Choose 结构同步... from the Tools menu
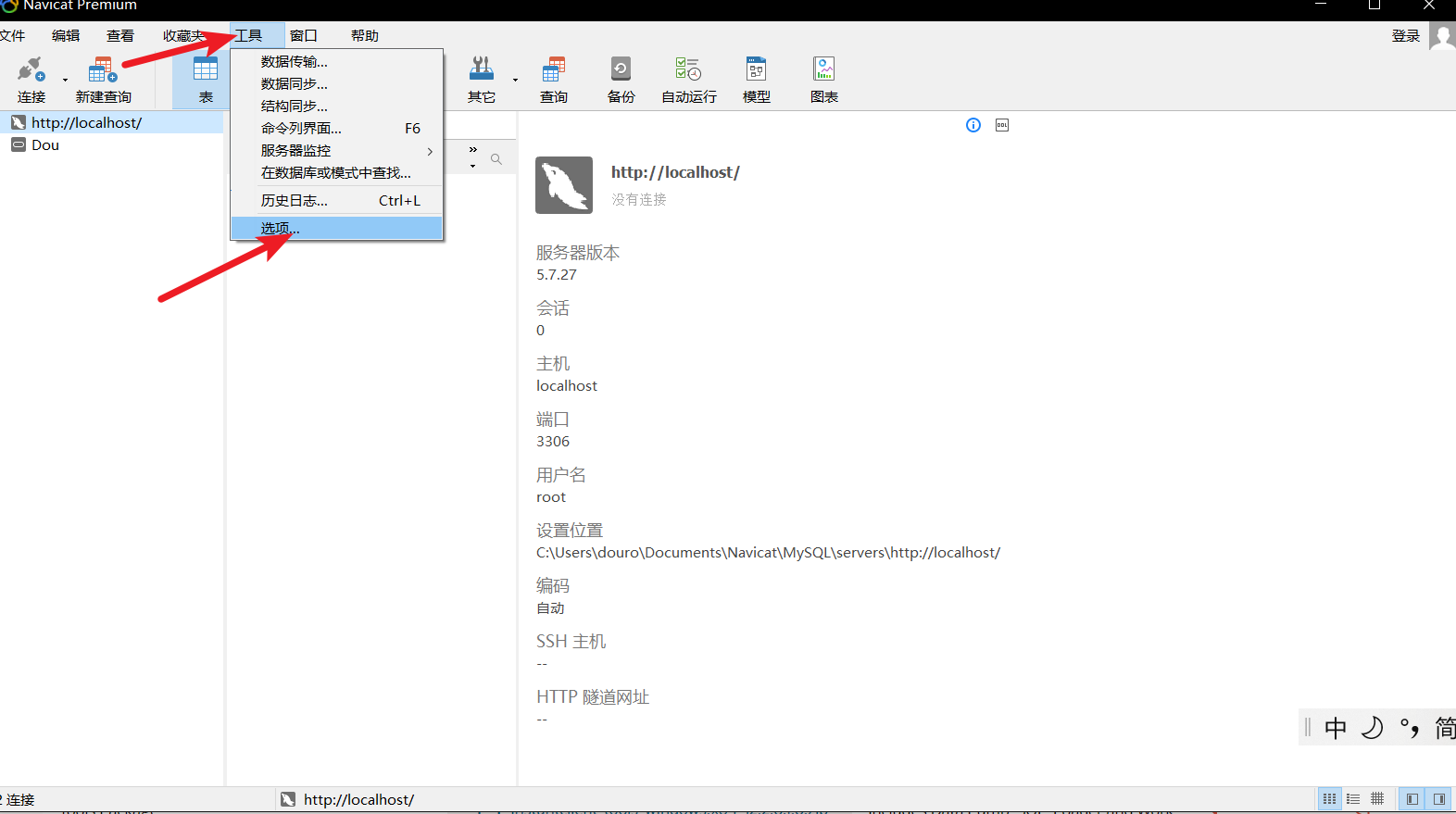1456x814 pixels. coord(337,106)
